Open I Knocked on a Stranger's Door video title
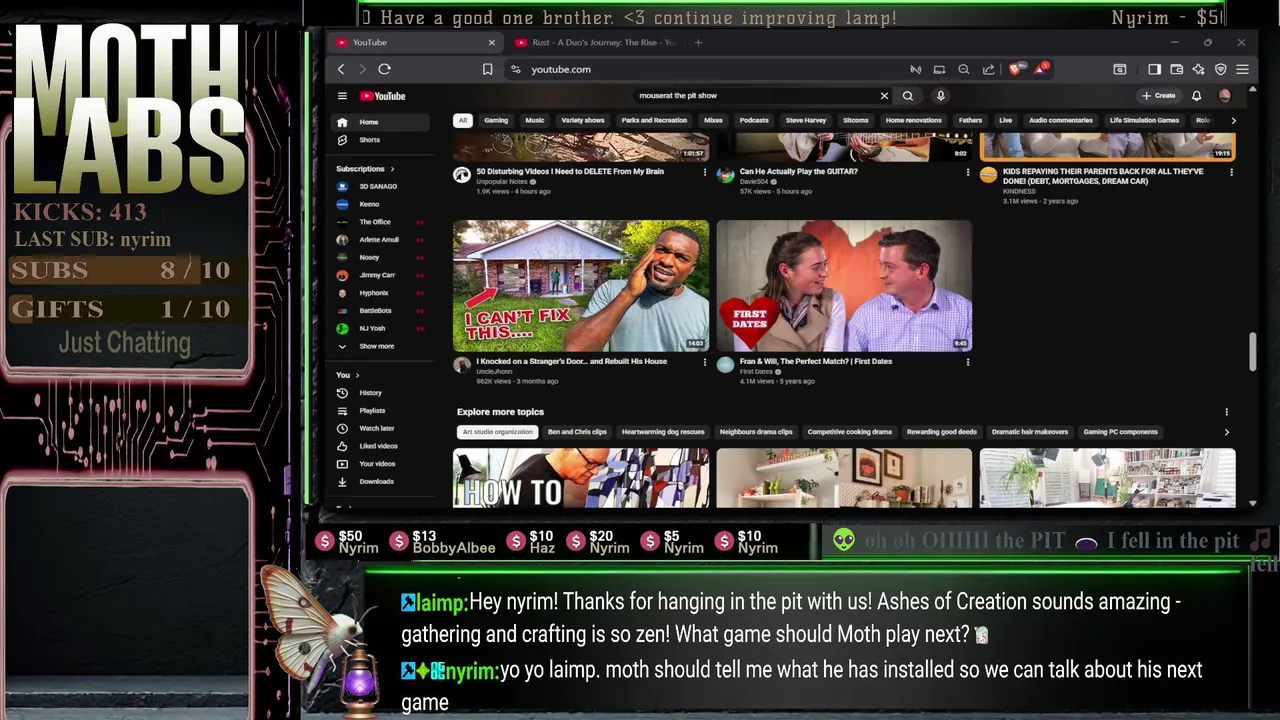The height and width of the screenshot is (720, 1280). 571,361
